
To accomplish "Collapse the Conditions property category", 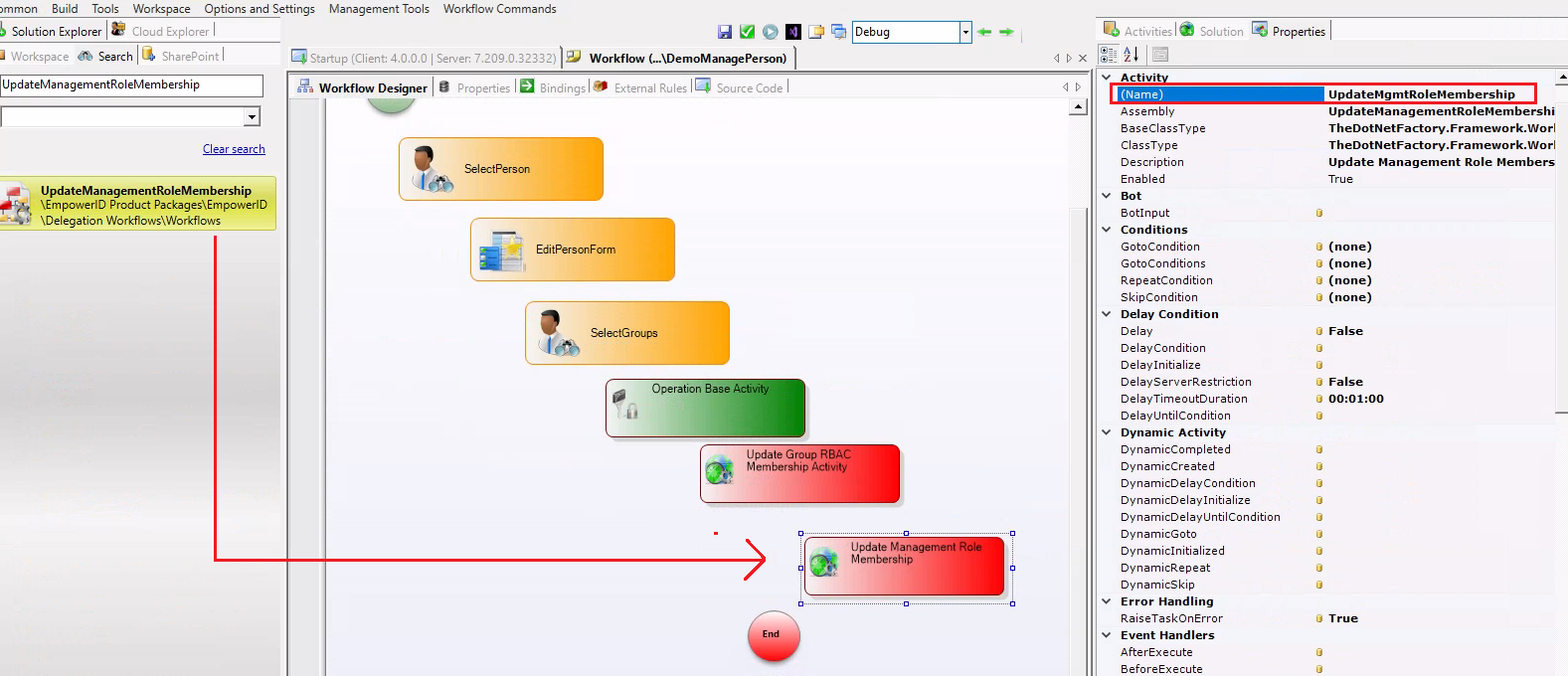I will point(1107,230).
